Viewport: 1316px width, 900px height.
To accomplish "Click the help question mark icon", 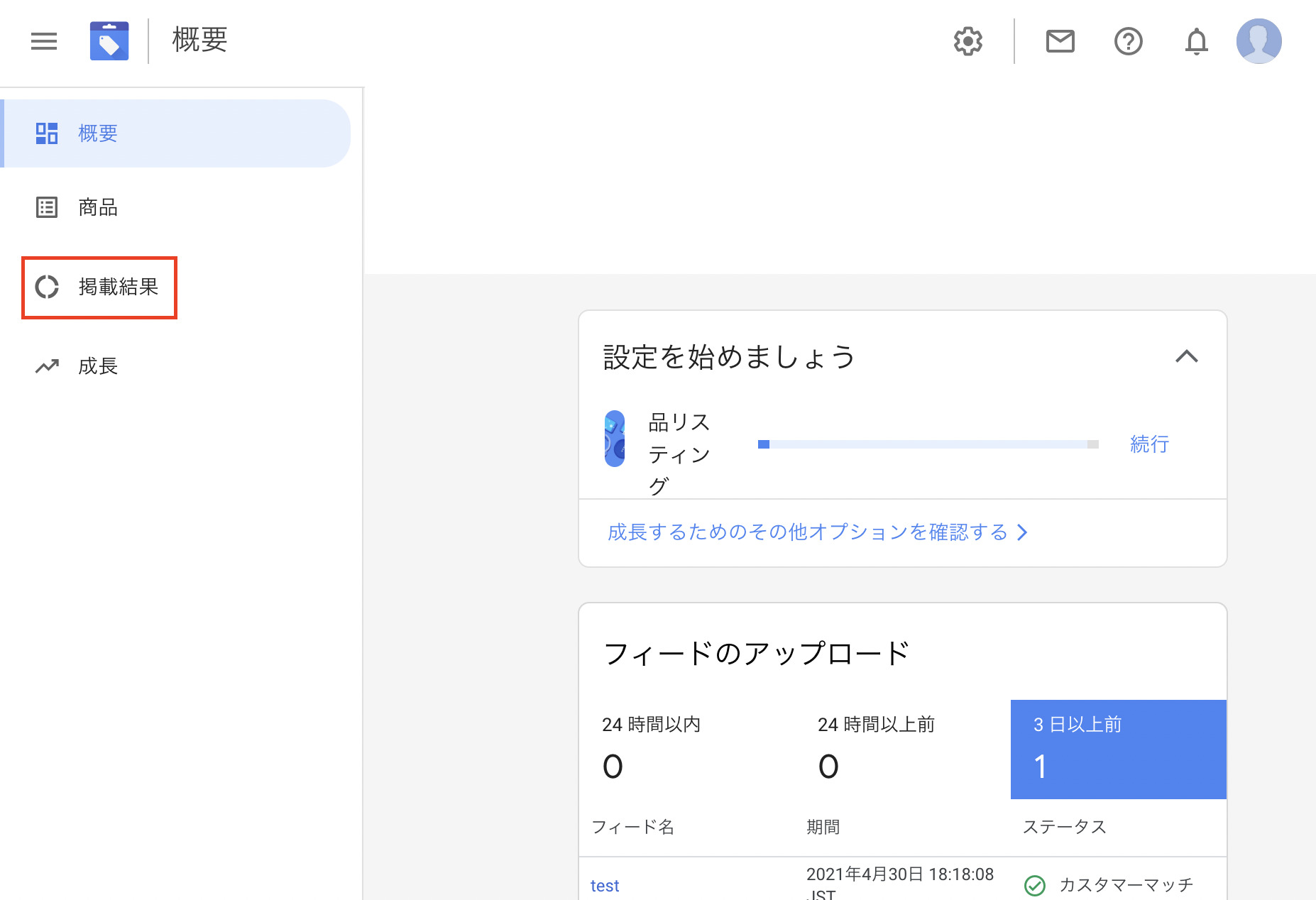I will coord(1128,41).
